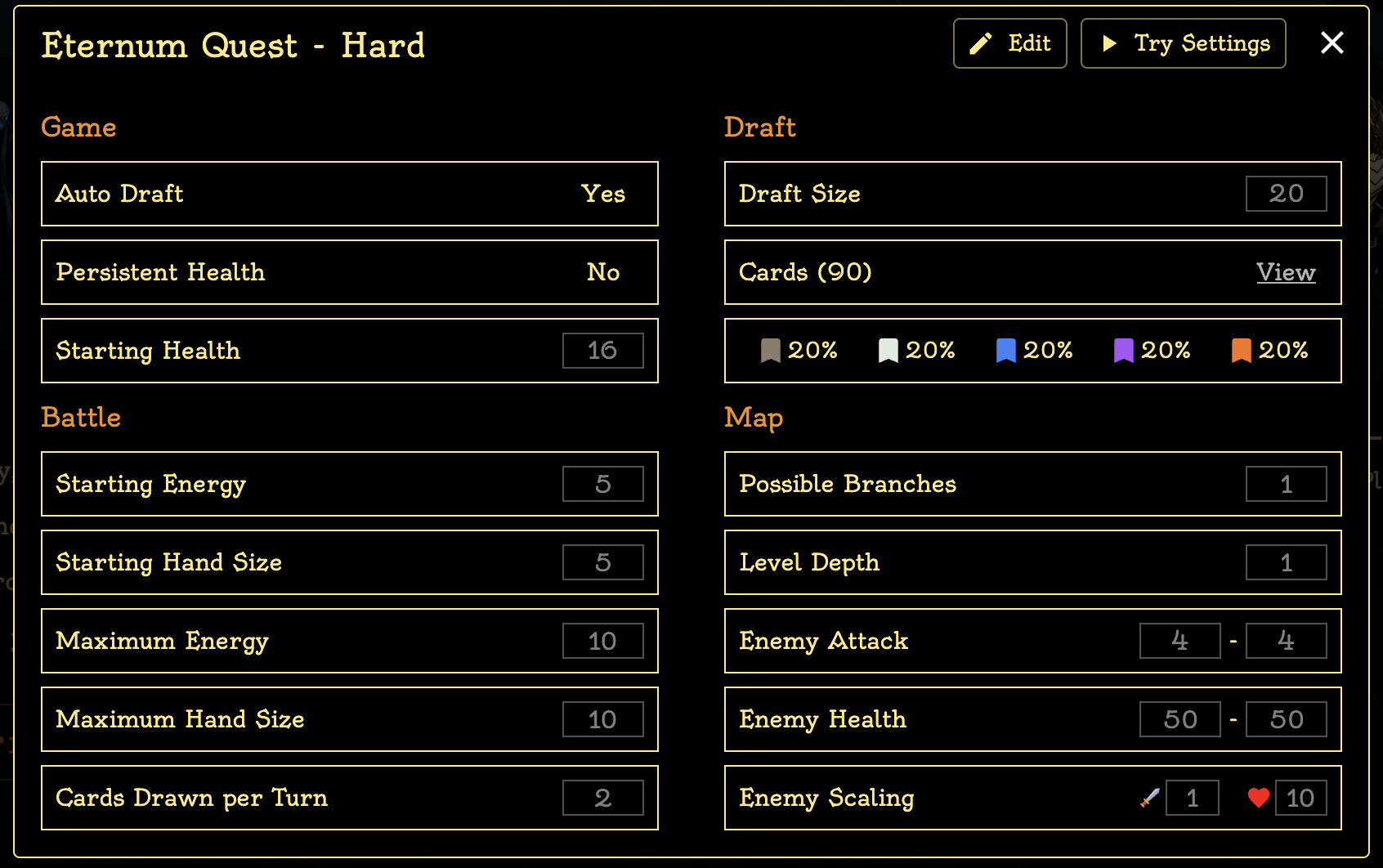Click the play icon on Try Settings

click(1110, 43)
